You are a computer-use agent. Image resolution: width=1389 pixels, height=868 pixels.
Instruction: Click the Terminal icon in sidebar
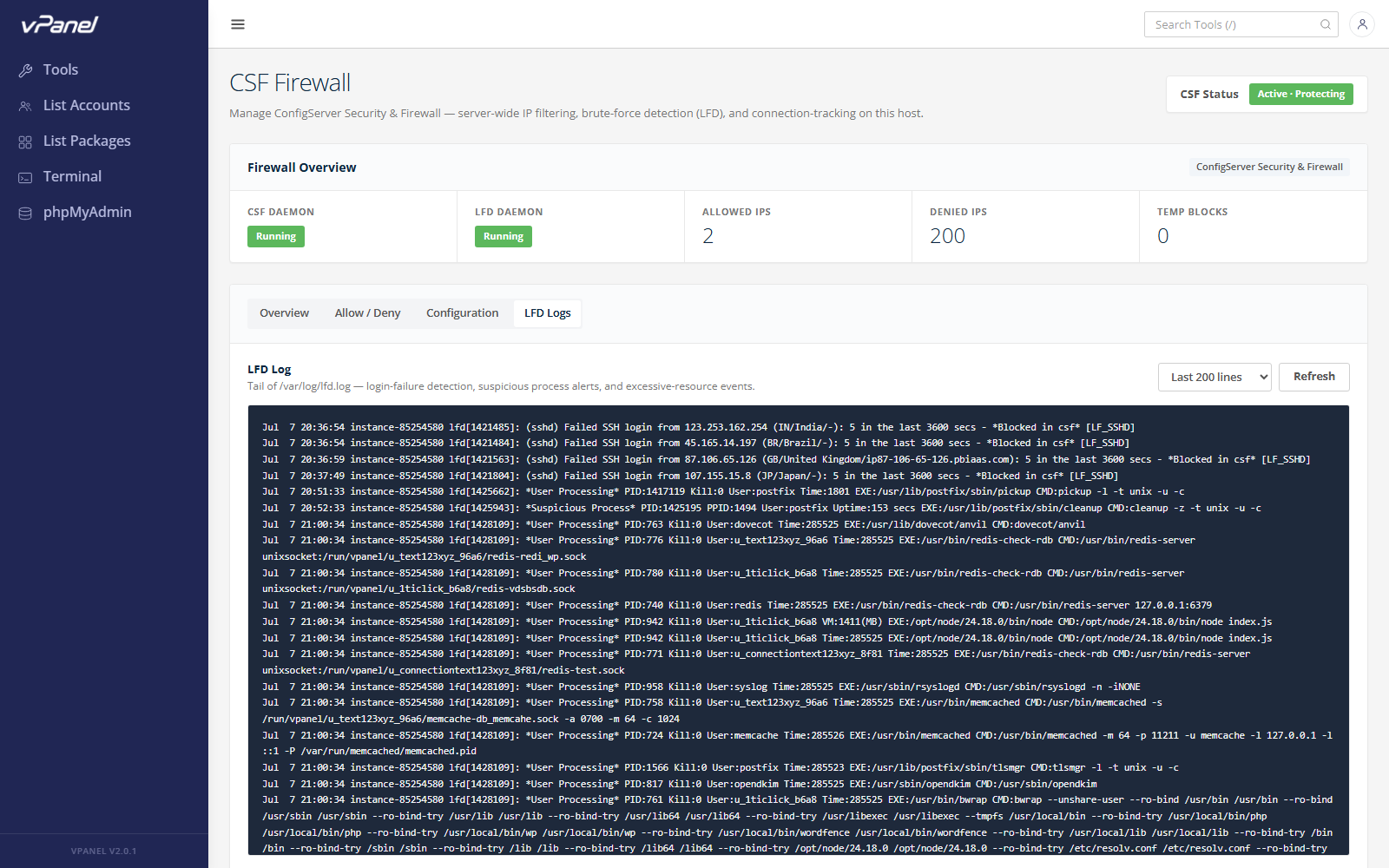pos(25,177)
